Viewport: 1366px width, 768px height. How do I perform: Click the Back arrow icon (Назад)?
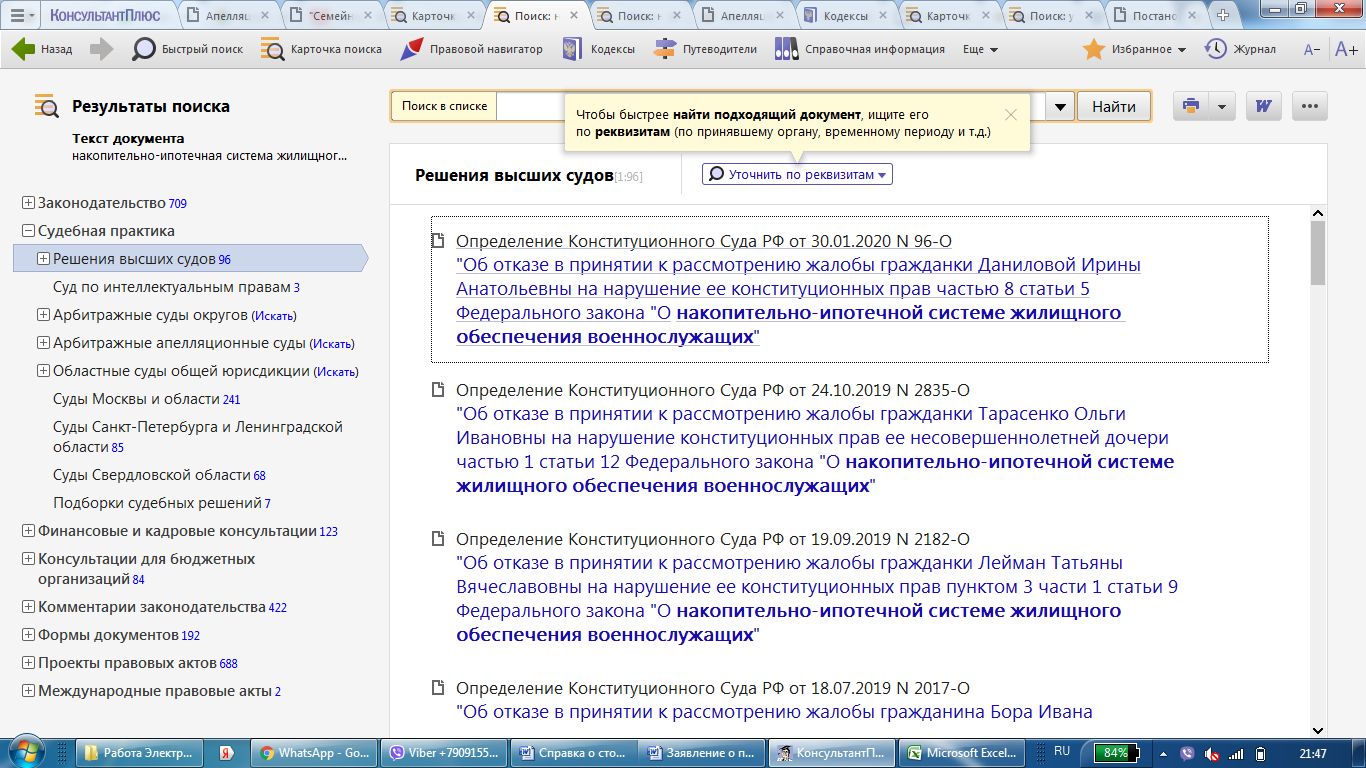24,49
